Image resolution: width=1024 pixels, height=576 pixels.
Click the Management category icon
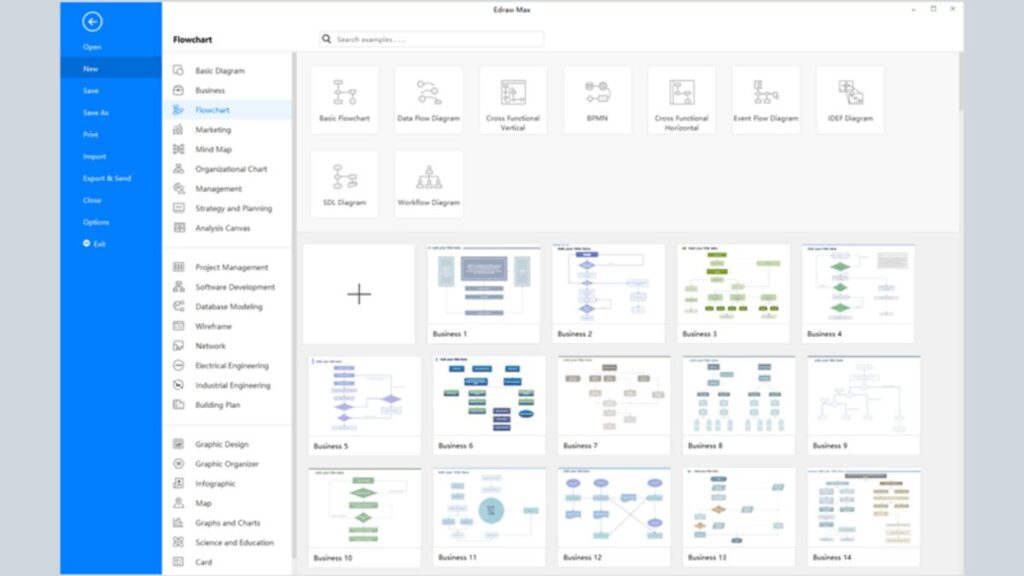178,188
